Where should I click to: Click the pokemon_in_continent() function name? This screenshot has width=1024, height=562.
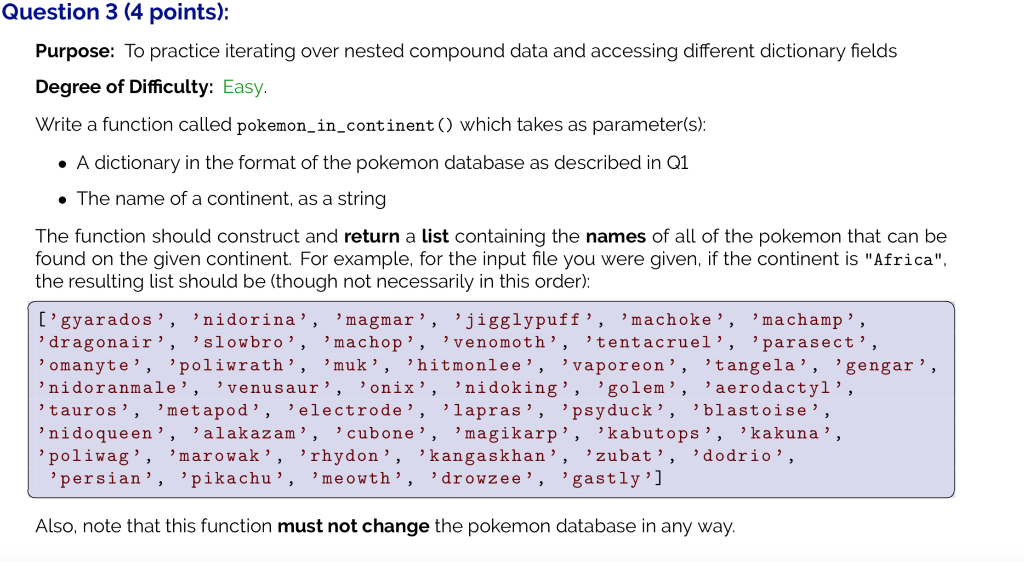tap(345, 125)
